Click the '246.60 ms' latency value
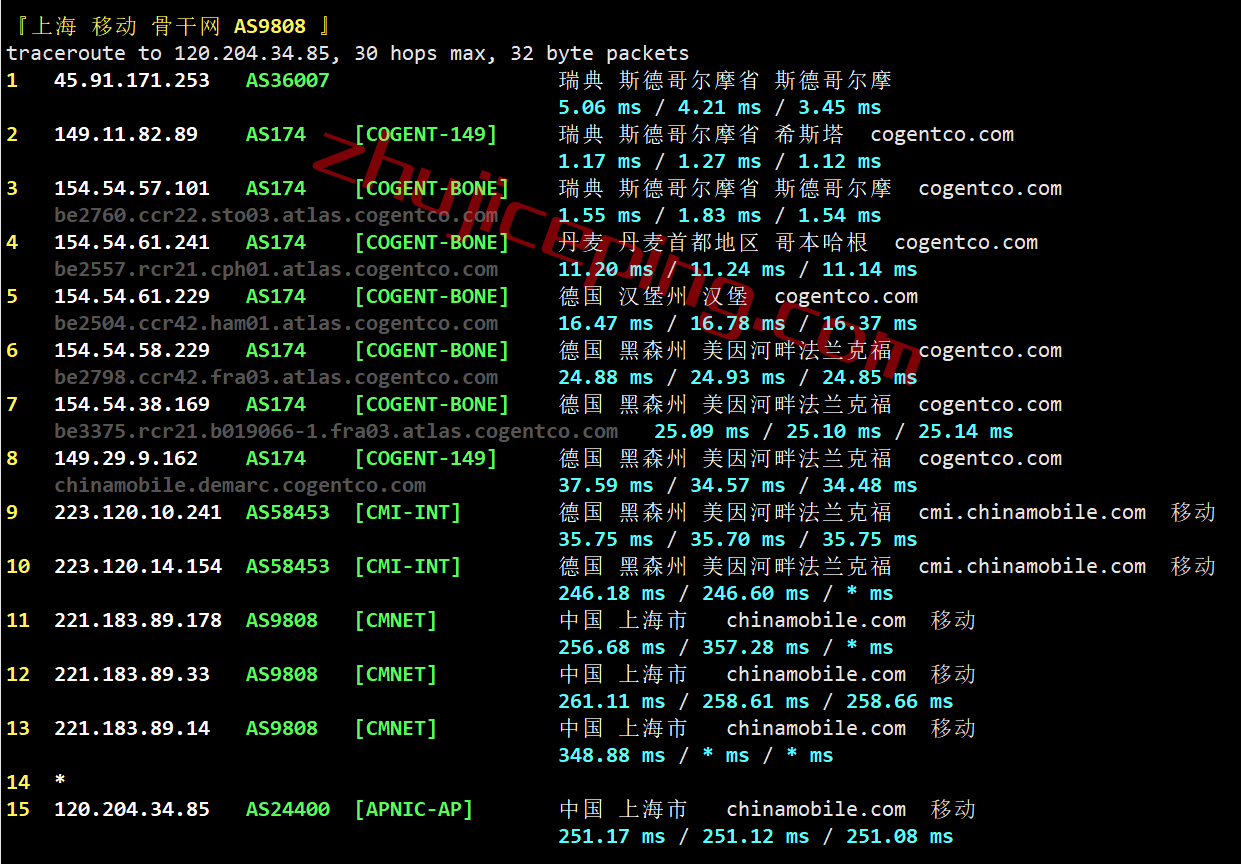Viewport: 1241px width, 864px height. (x=756, y=593)
